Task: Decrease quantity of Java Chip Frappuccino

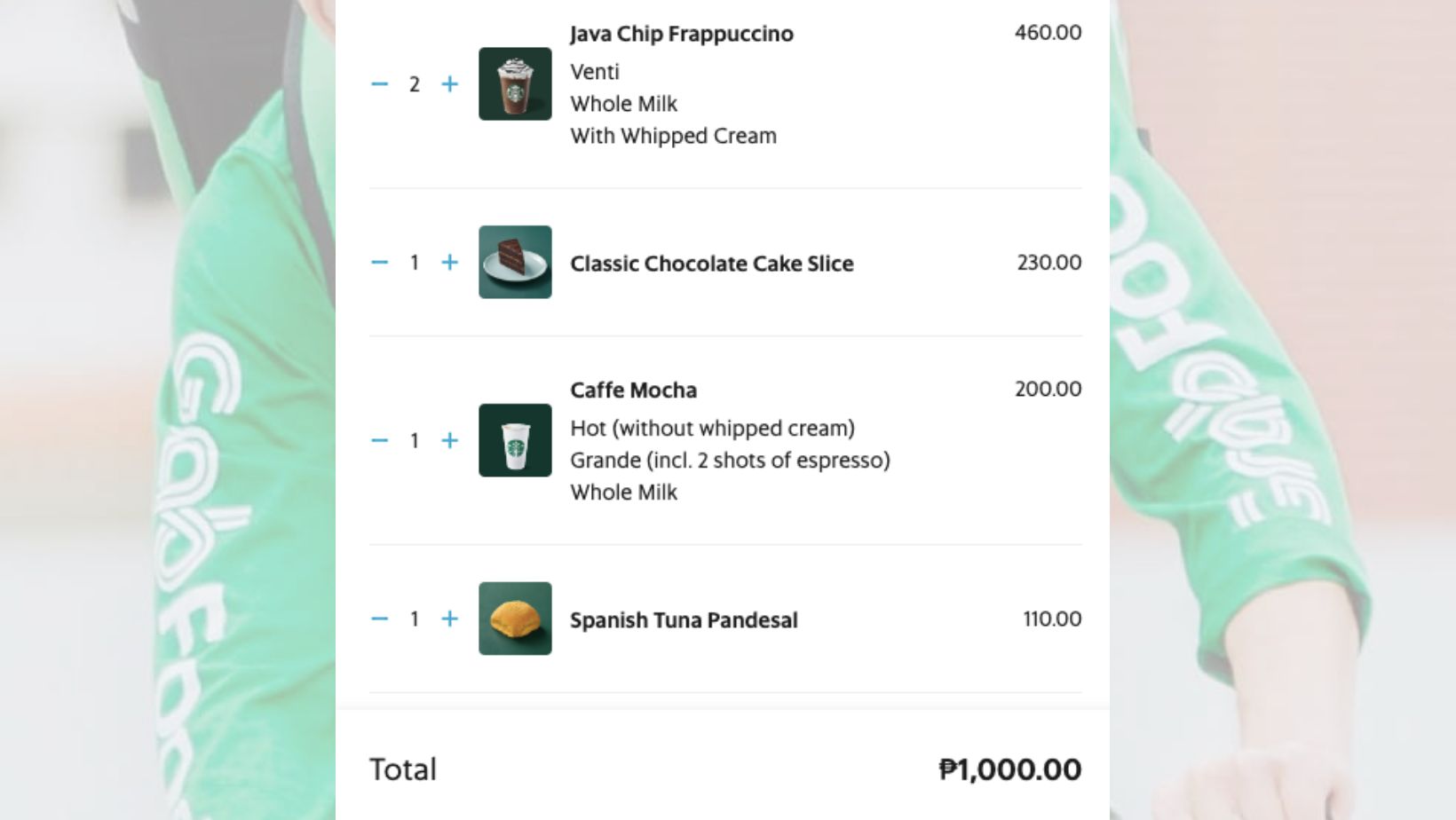Action: [380, 84]
